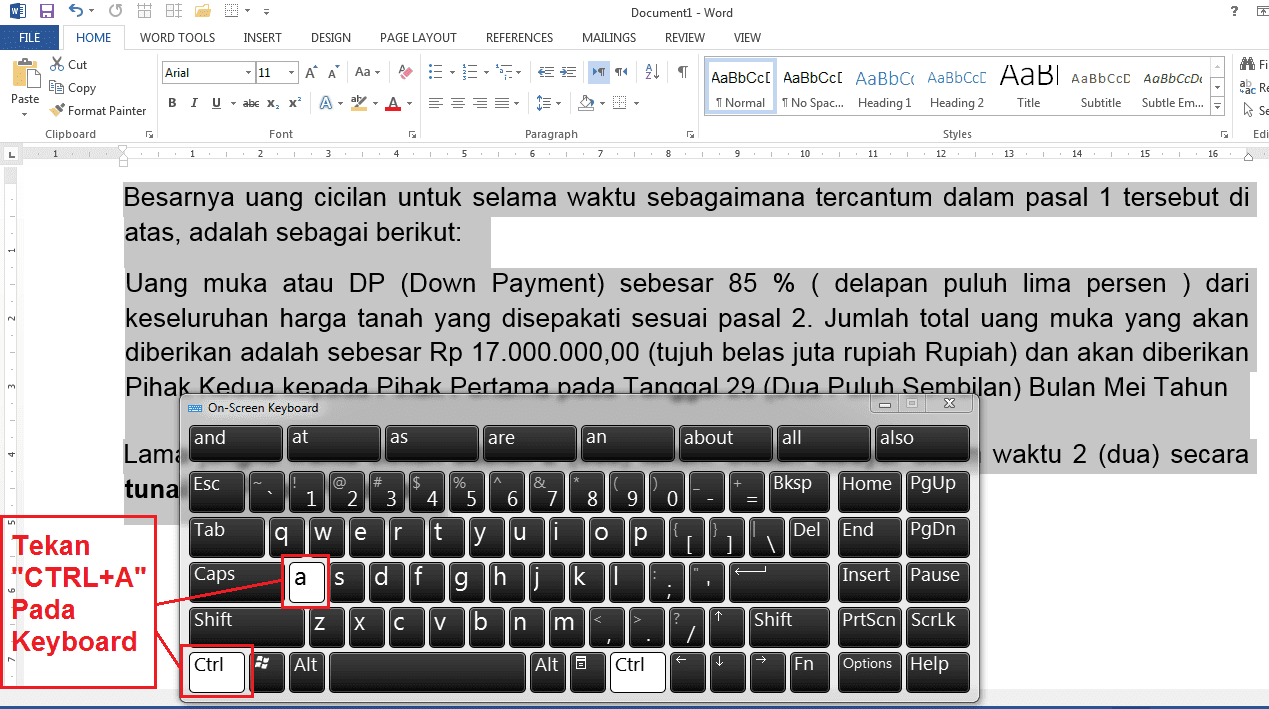1269x709 pixels.
Task: Expand the line spacing dropdown
Action: click(x=555, y=103)
